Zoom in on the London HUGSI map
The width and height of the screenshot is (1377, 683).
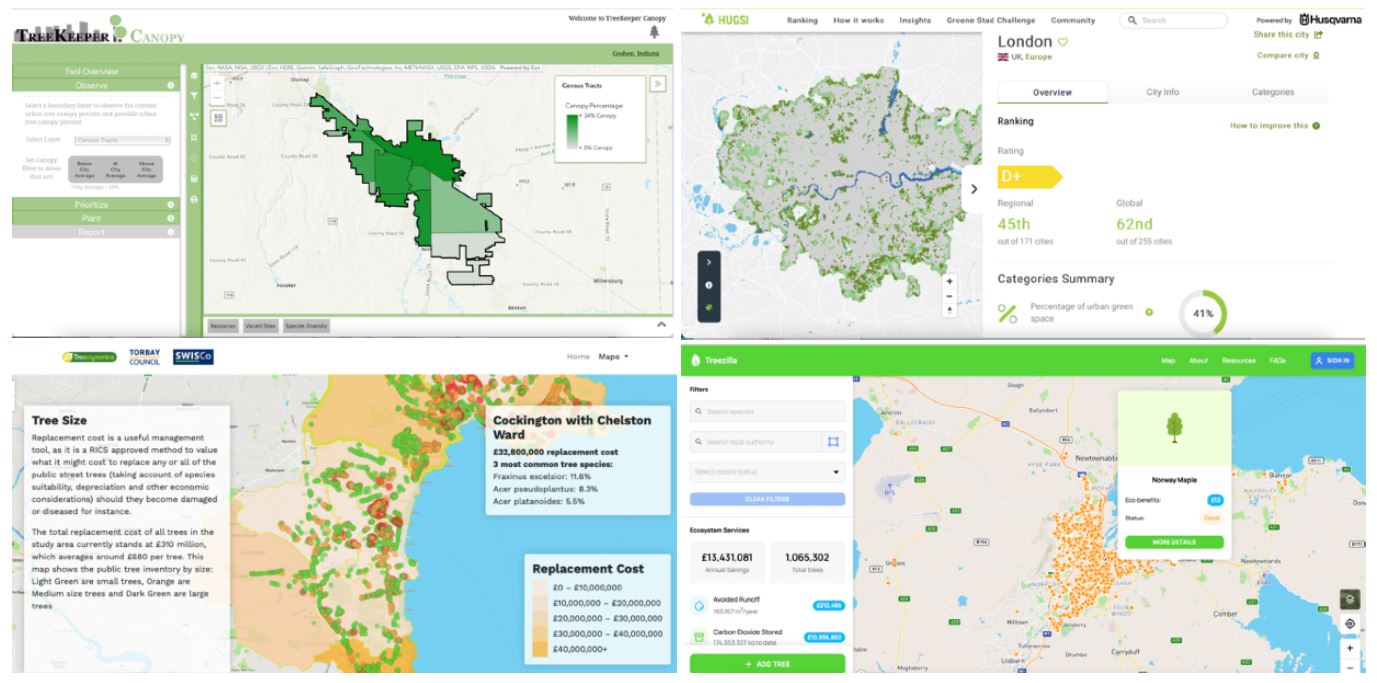coord(949,281)
